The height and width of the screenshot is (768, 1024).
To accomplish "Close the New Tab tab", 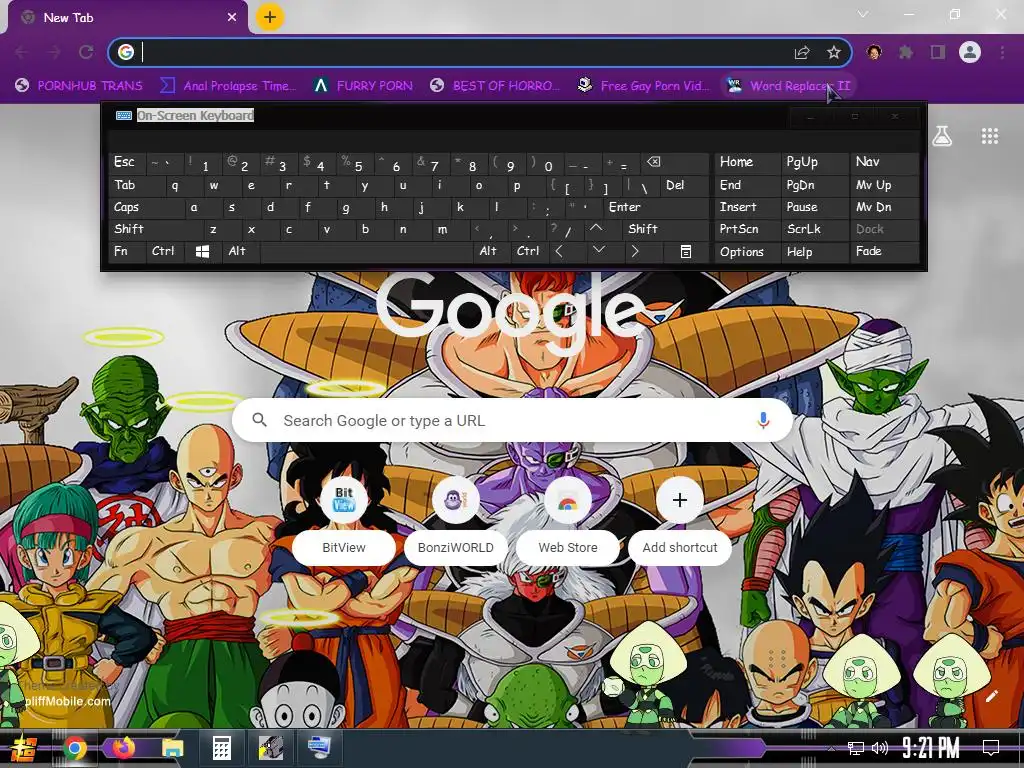I will (232, 17).
